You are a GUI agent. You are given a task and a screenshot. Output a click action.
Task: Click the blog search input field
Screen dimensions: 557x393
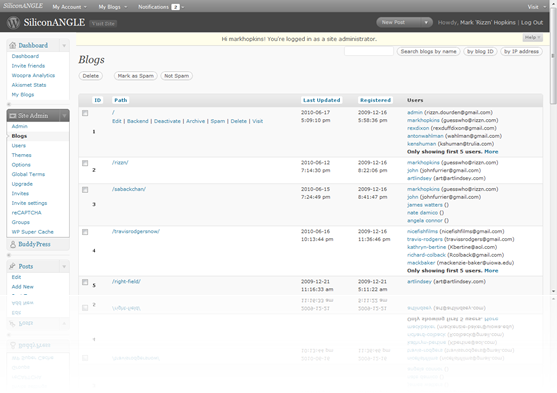[x=369, y=52]
